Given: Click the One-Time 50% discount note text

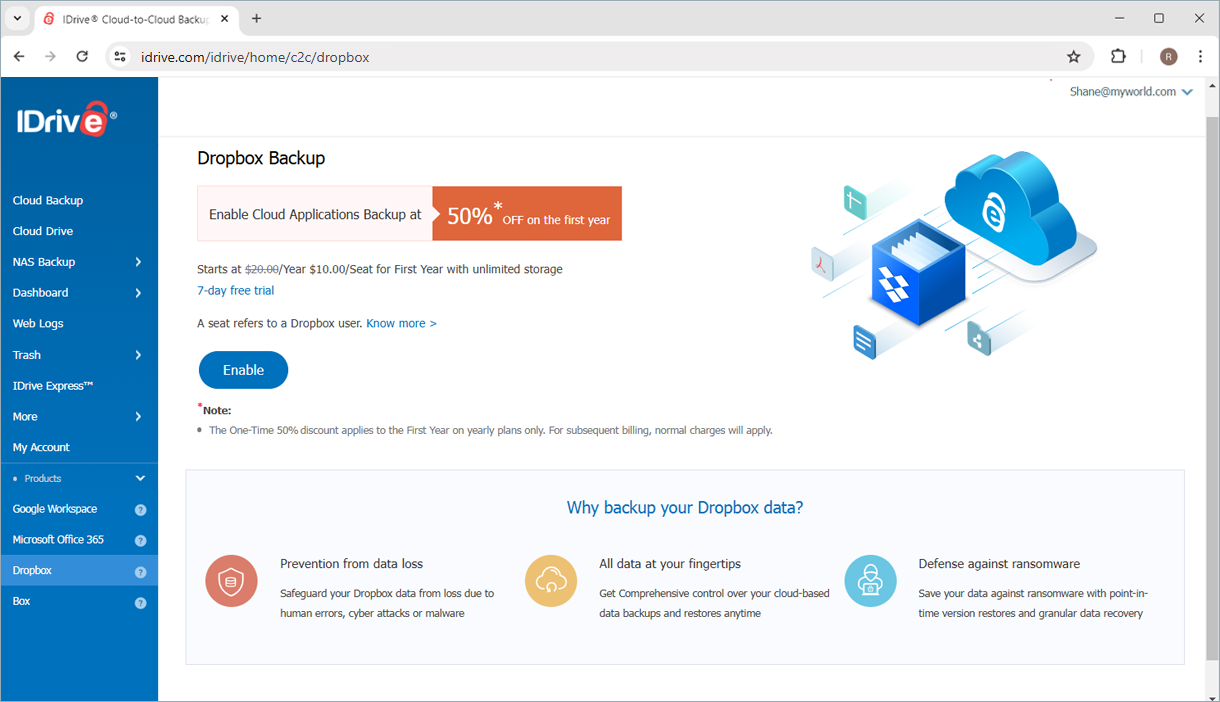Looking at the screenshot, I should pos(490,431).
